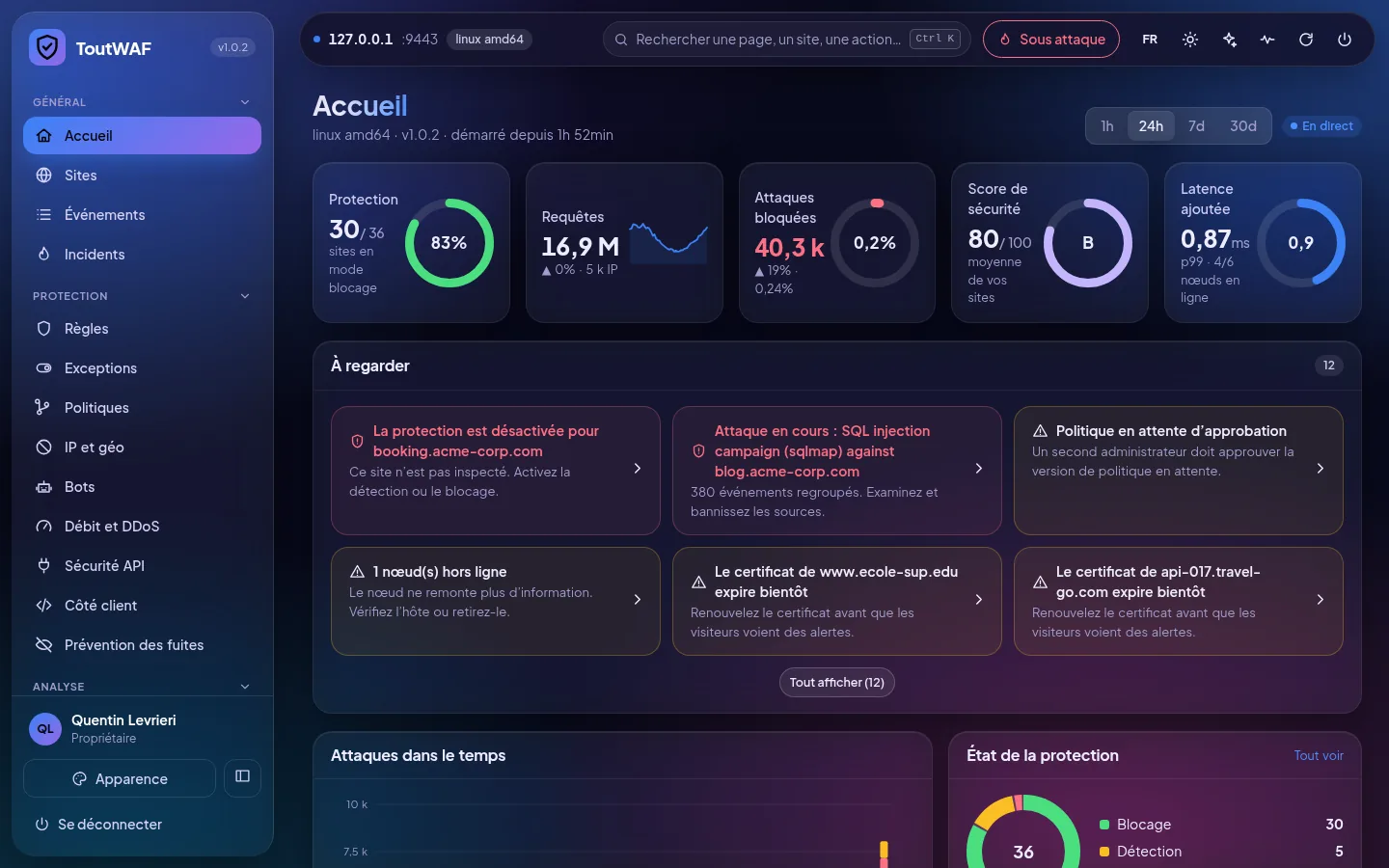This screenshot has width=1389, height=868.
Task: Open the 1 nœud(s) hors ligne alert
Action: pos(496,601)
